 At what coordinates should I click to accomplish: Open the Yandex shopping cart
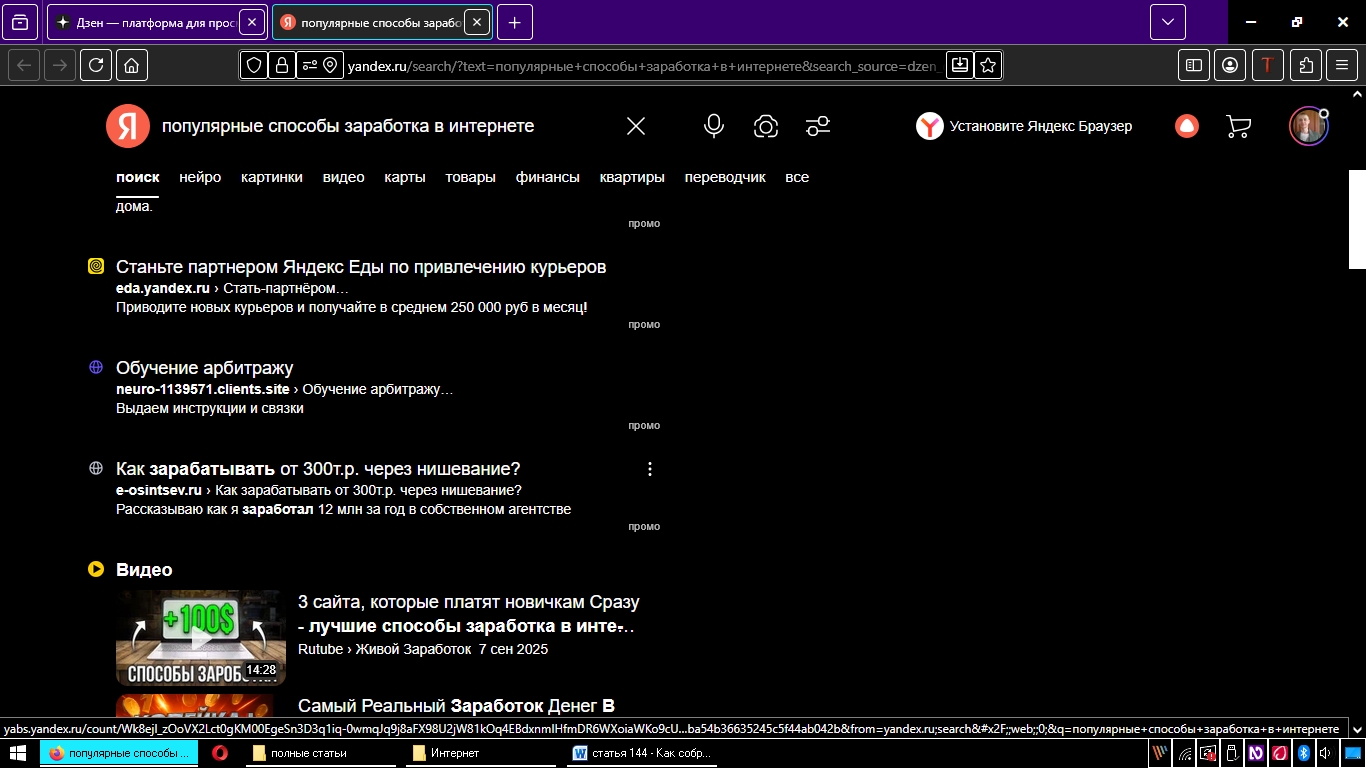(1237, 126)
